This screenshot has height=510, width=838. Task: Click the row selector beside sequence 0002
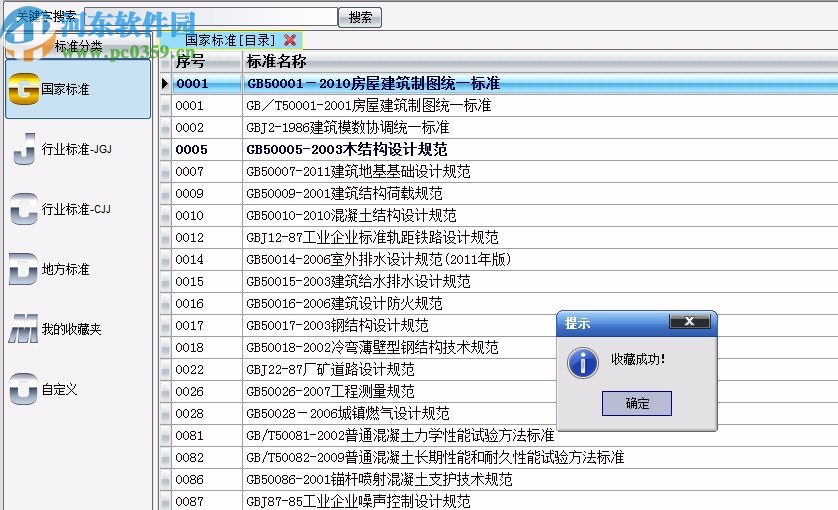(165, 127)
